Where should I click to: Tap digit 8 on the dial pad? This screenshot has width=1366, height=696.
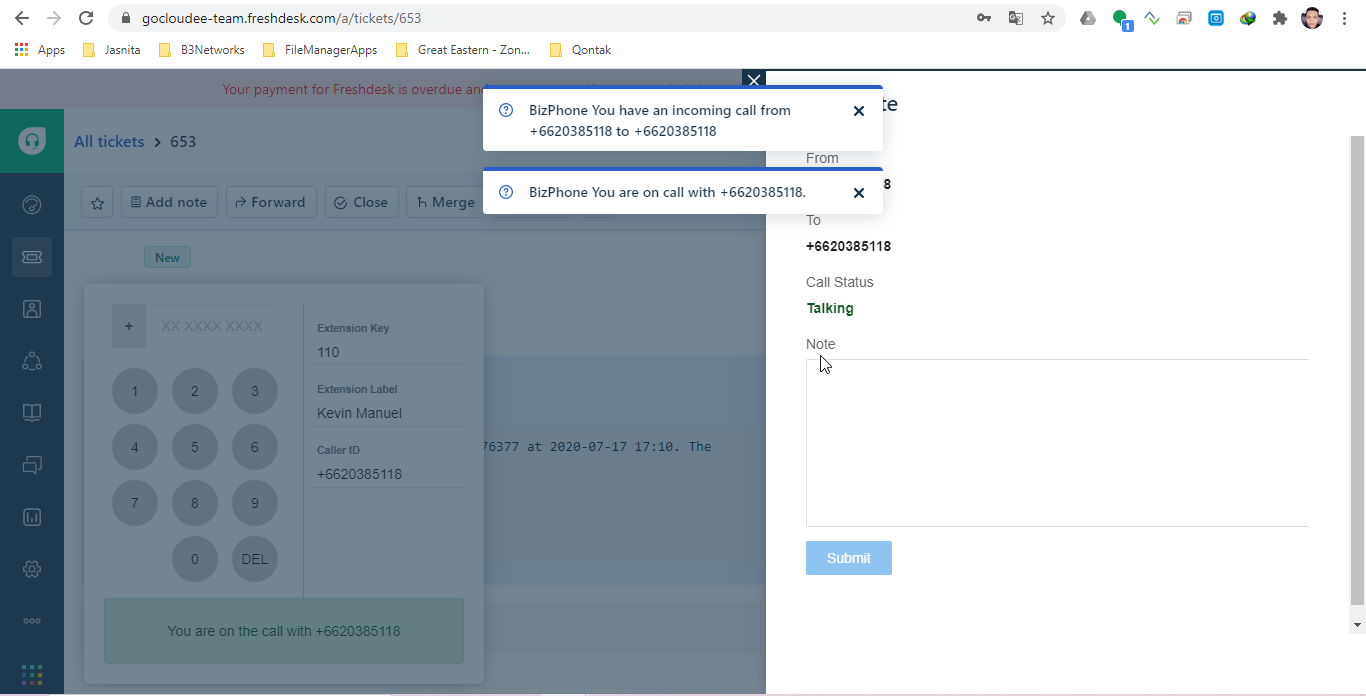tap(195, 503)
